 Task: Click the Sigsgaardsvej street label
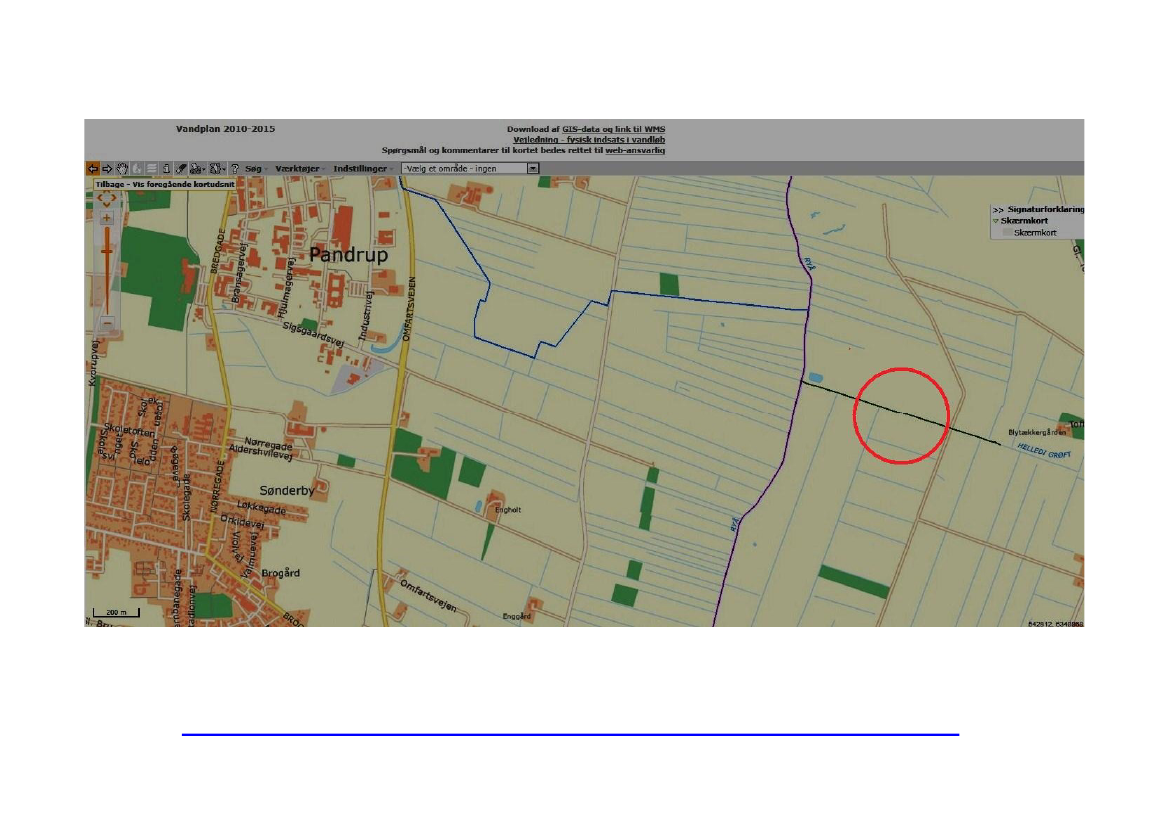(x=313, y=334)
